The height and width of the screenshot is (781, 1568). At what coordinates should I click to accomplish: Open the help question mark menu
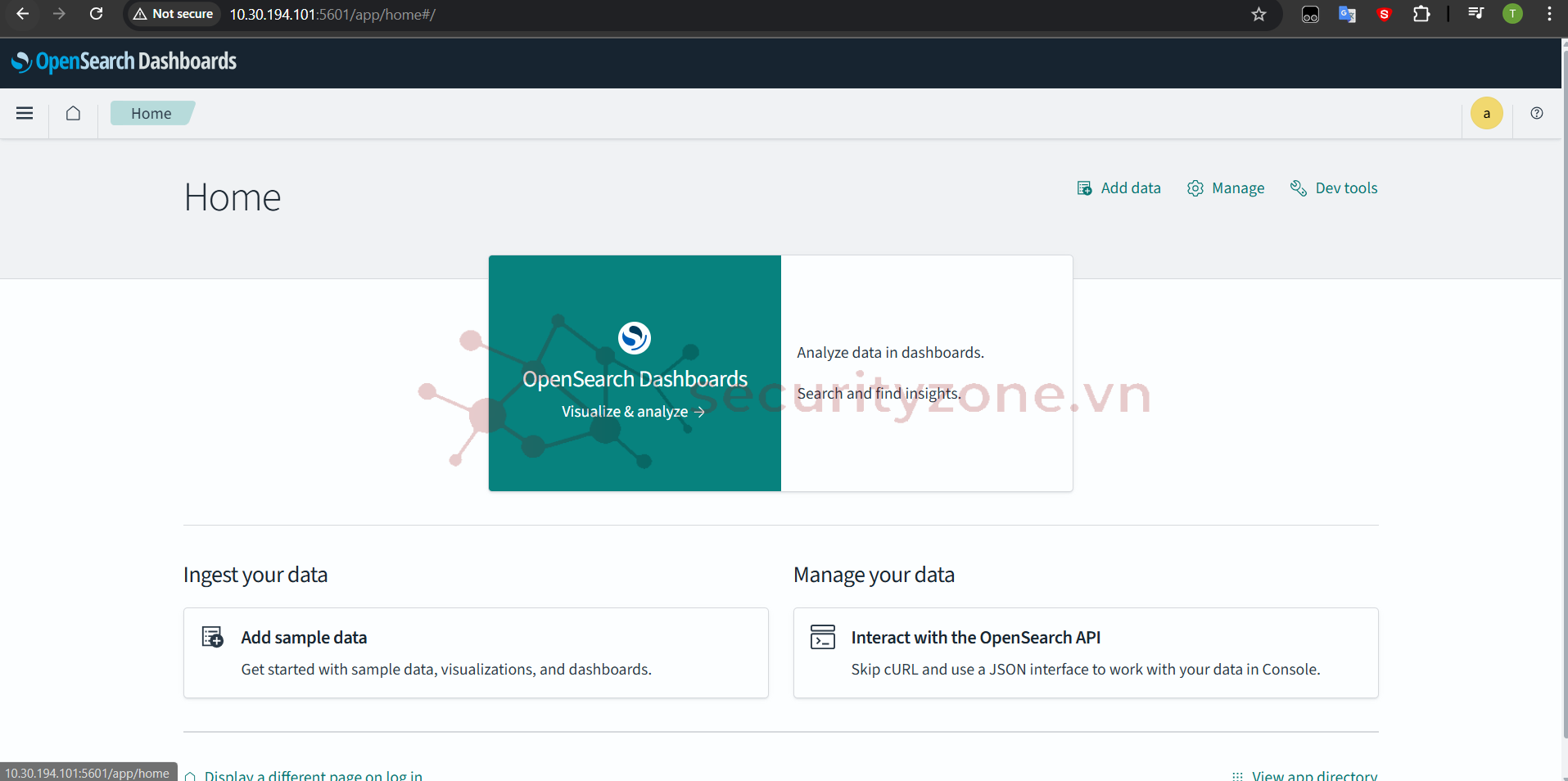click(1537, 113)
